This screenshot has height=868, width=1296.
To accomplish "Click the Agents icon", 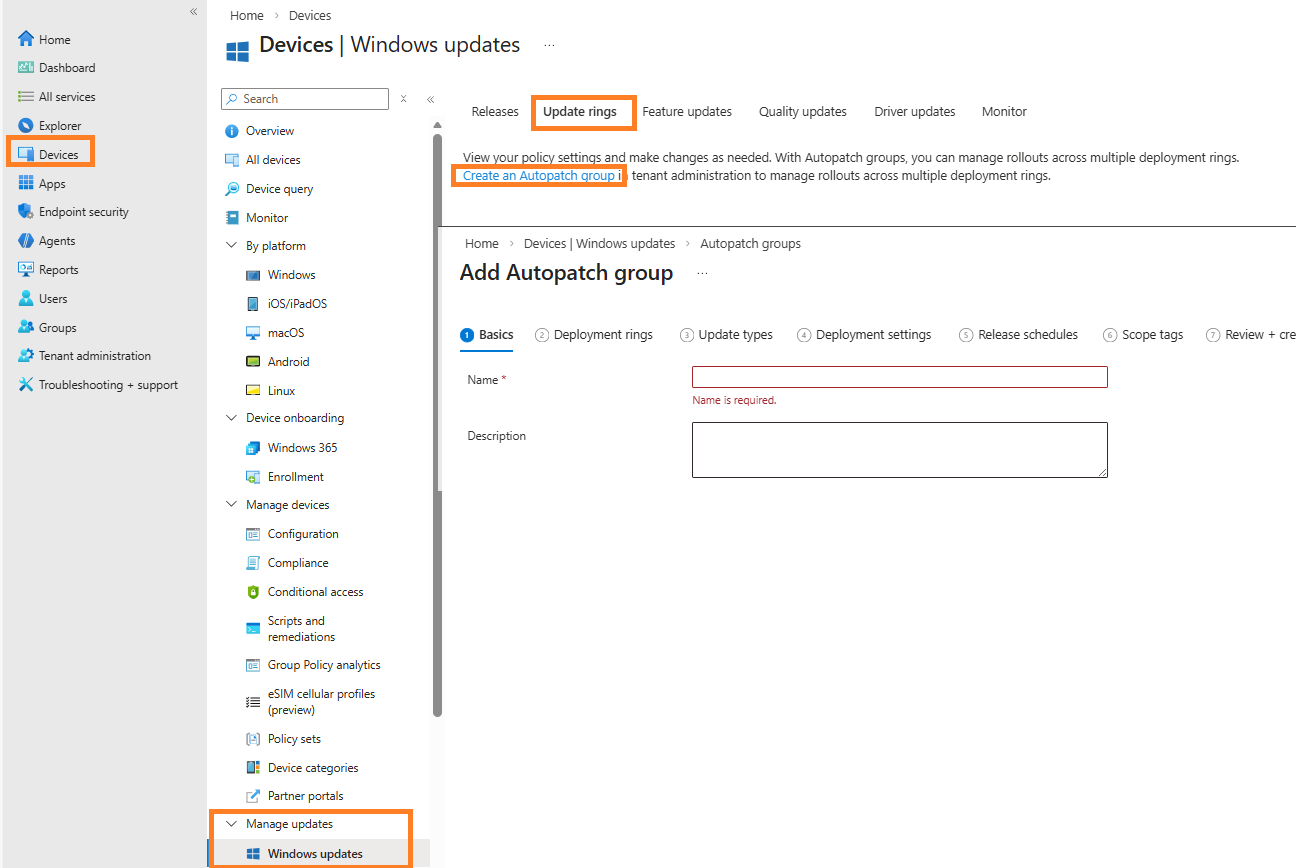I will pos(26,241).
